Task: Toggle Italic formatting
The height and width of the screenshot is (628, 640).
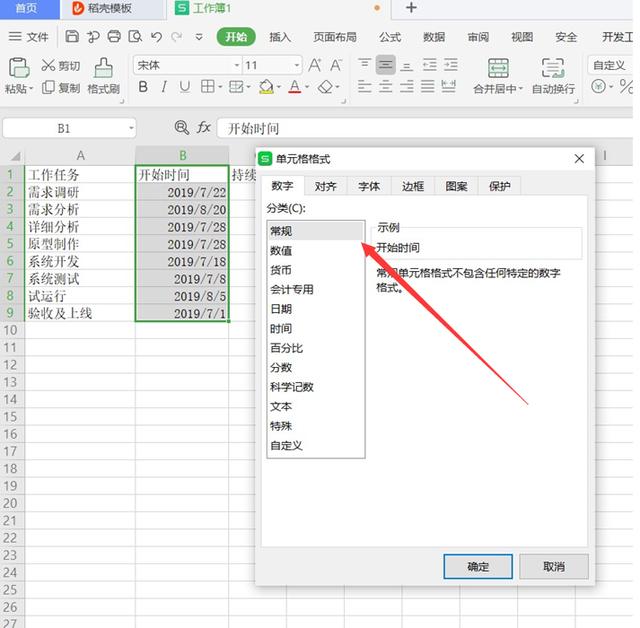Action: (164, 87)
